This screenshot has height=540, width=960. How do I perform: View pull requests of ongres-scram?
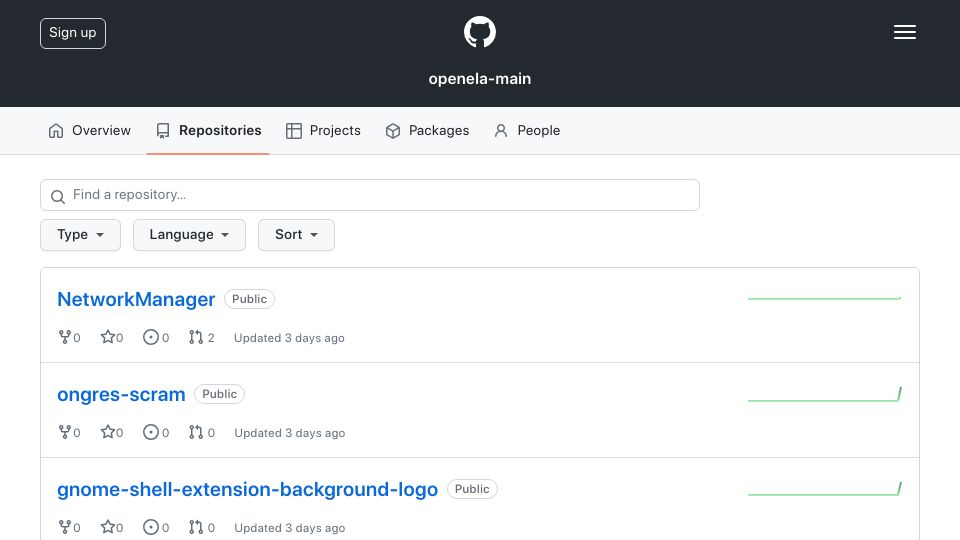[x=202, y=432]
